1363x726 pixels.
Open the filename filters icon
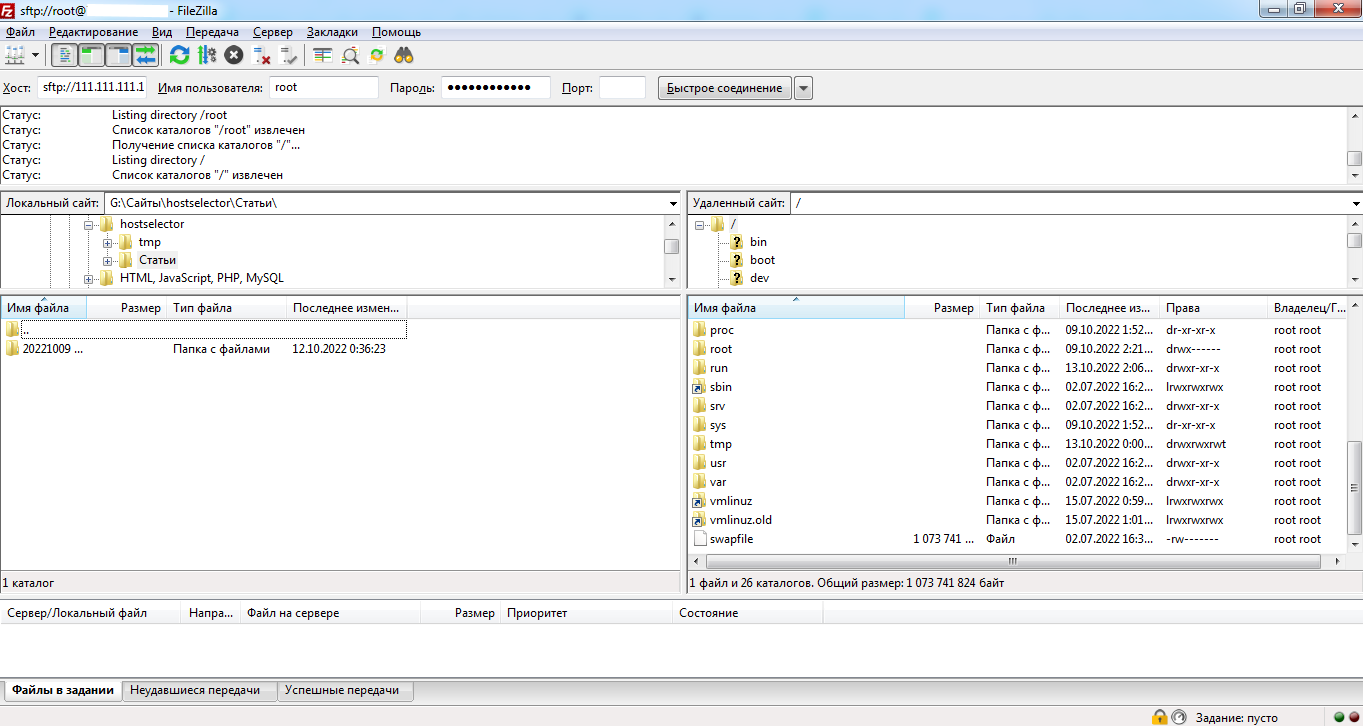tap(322, 55)
